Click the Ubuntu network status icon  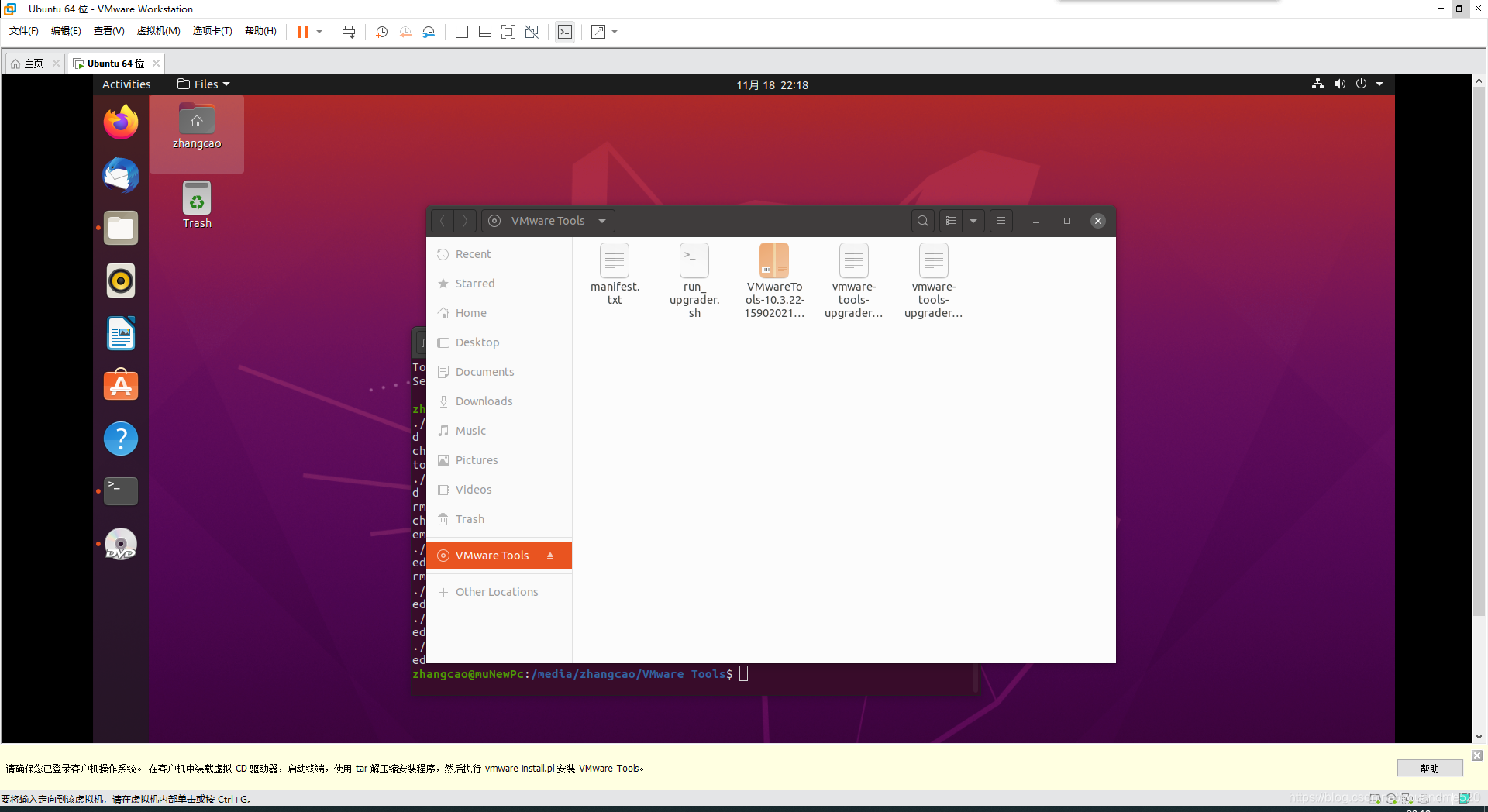tap(1317, 84)
